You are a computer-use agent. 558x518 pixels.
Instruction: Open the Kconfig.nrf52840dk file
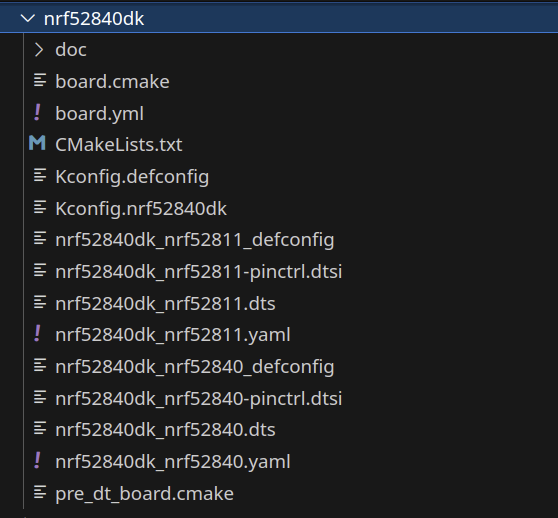[x=141, y=208]
